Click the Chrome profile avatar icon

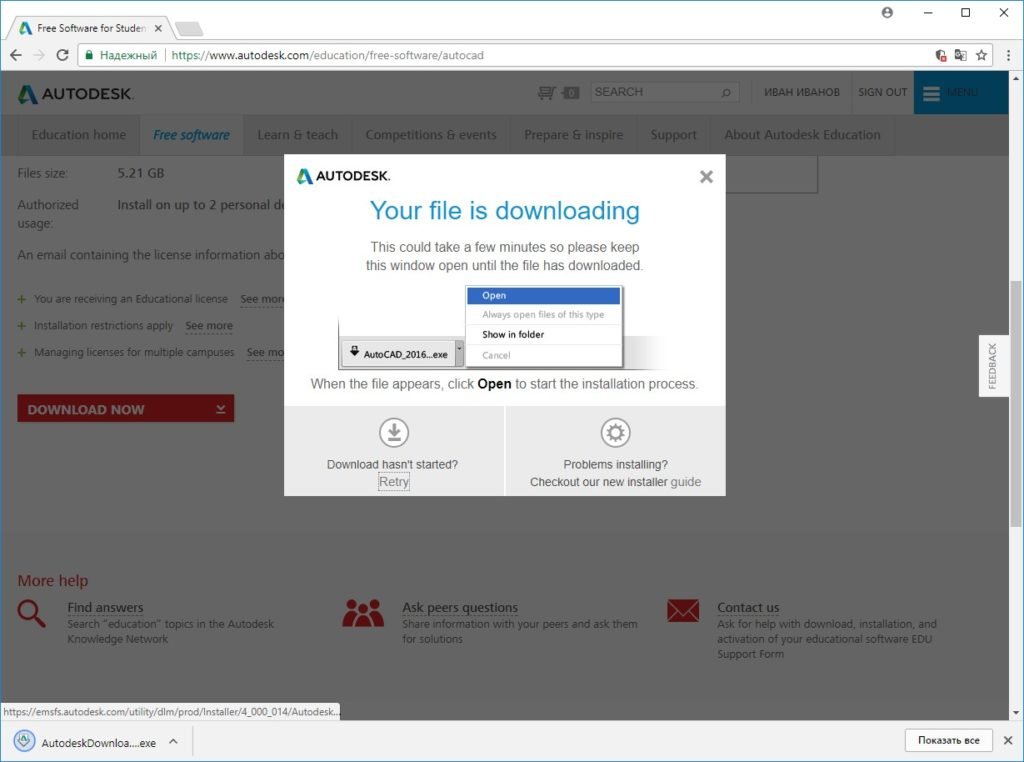(887, 12)
